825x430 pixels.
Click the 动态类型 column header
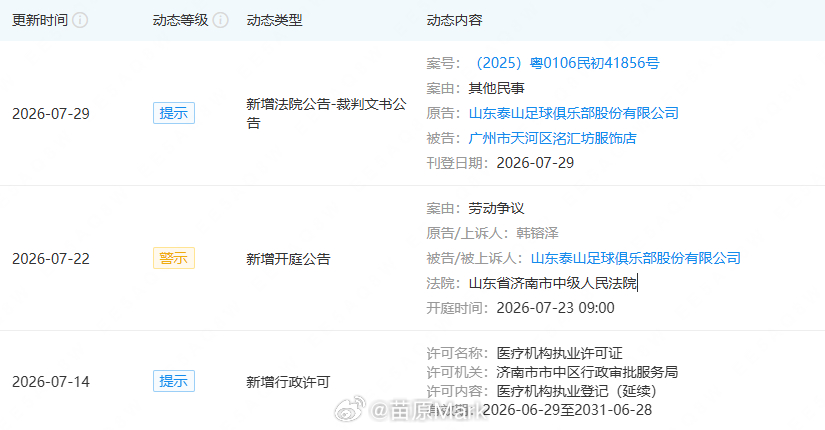[x=274, y=21]
